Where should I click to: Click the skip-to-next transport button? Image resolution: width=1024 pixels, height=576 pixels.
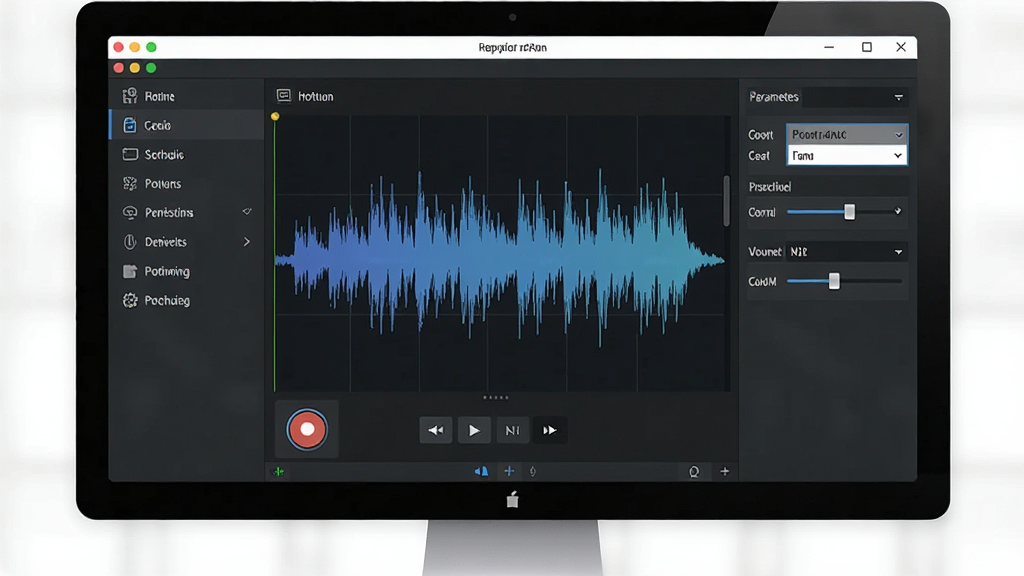pos(513,430)
